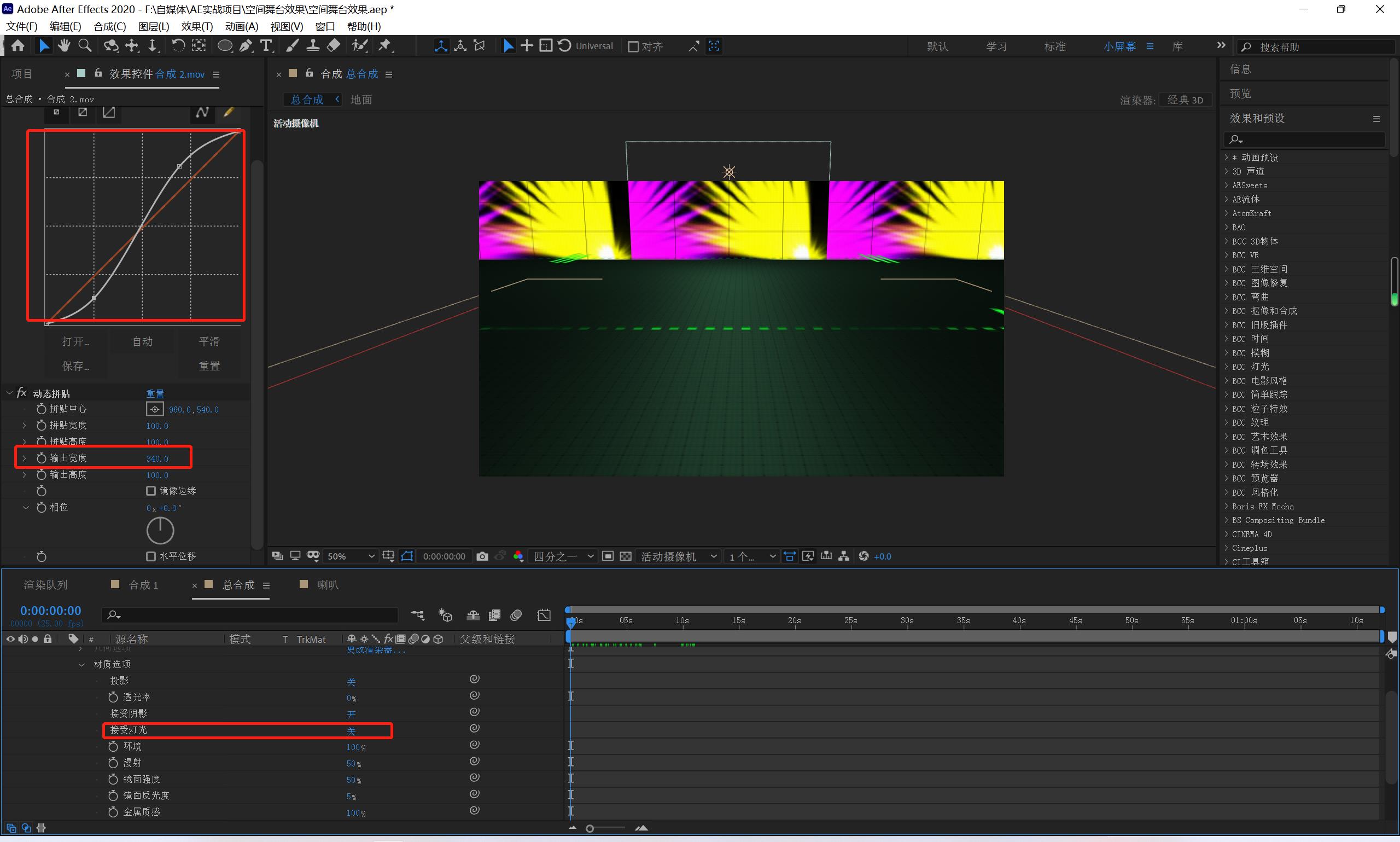Viewport: 1400px width, 842px height.
Task: Click the 打开... curves button
Action: 76,341
